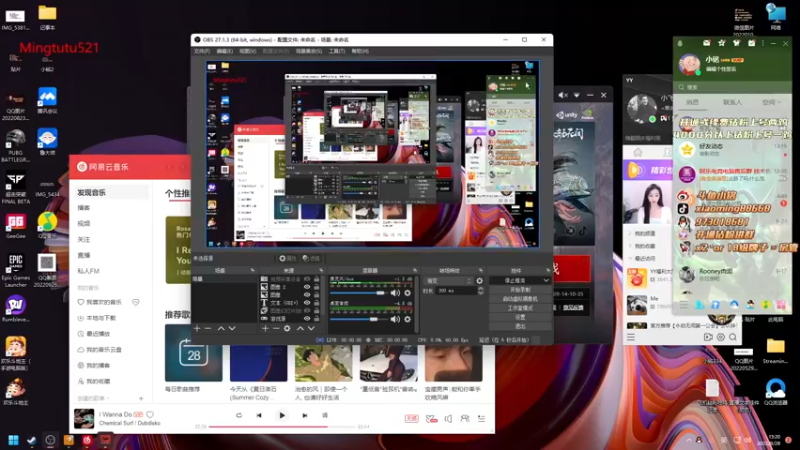Open dropdown arrow in game launcher title bar
800x450 pixels.
pos(577,95)
